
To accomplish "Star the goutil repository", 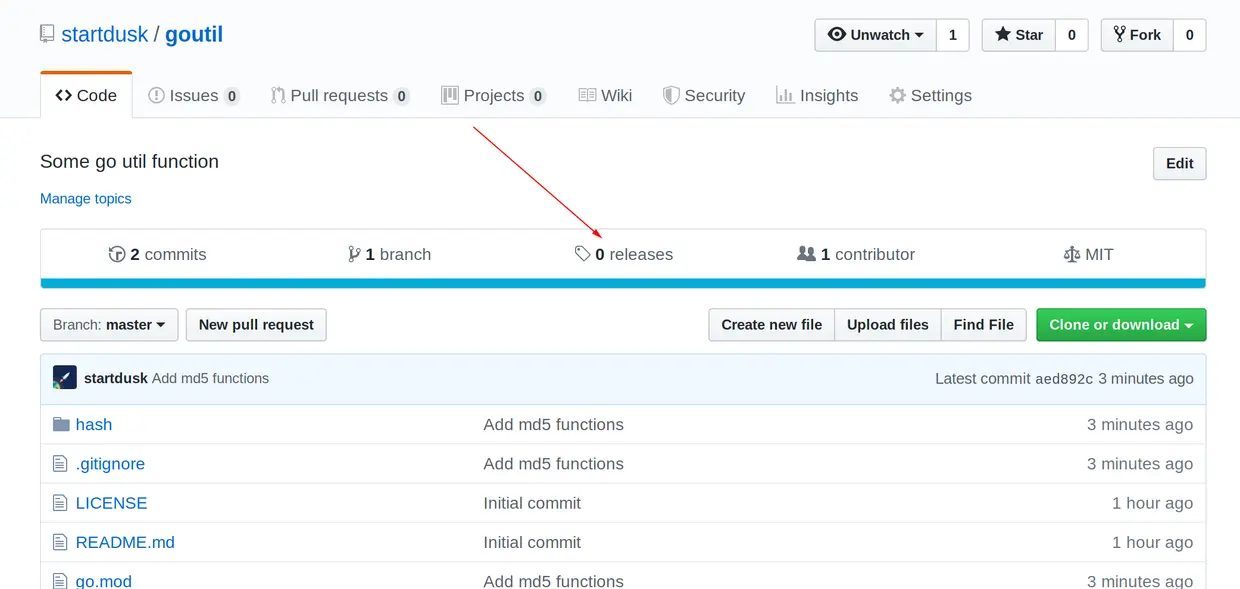I will pos(1019,35).
